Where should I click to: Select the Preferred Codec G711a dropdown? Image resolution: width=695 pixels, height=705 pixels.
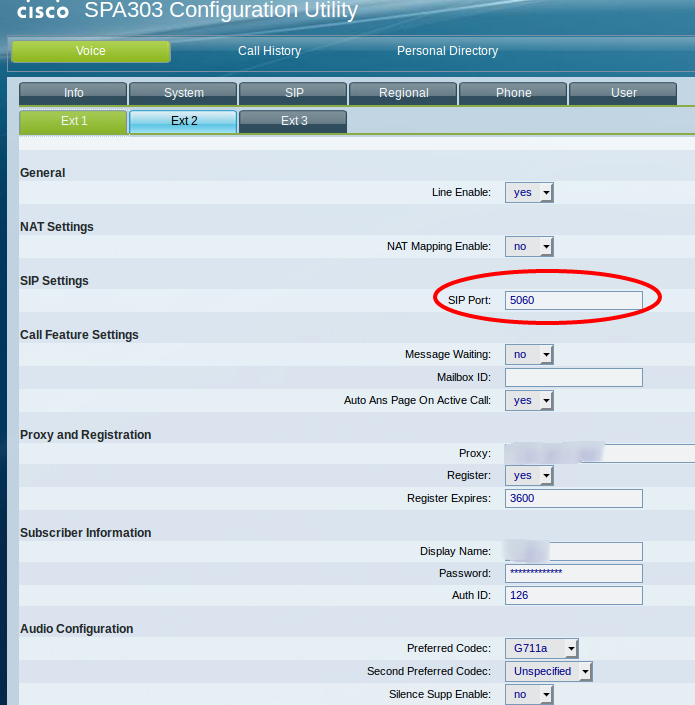pos(541,648)
